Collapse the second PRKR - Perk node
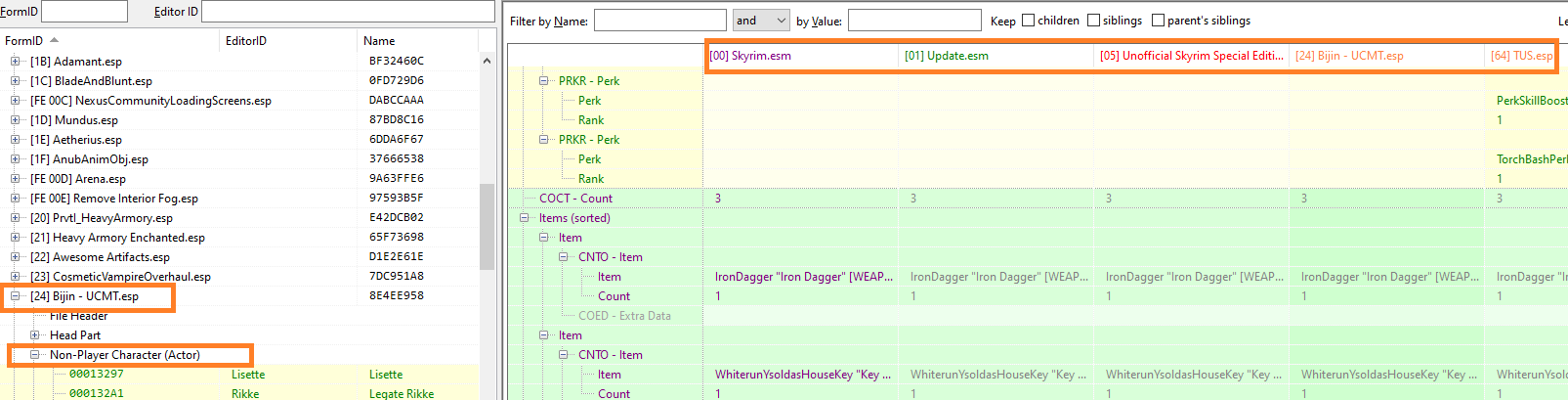The width and height of the screenshot is (1568, 400). (x=544, y=140)
